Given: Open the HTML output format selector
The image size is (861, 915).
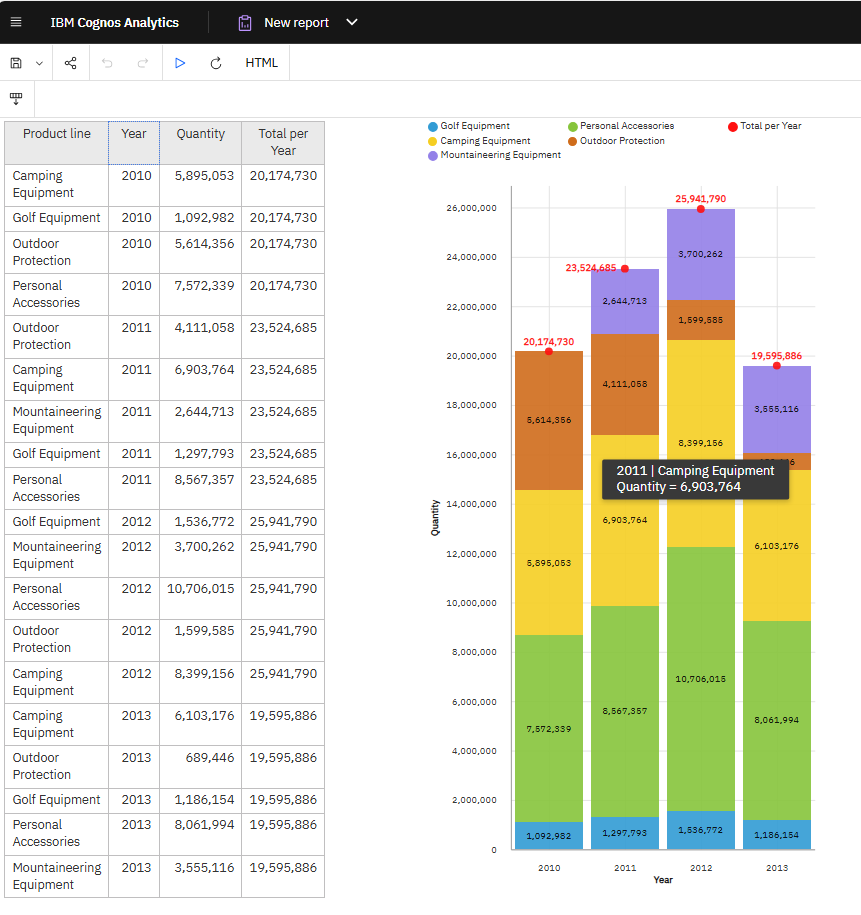Looking at the screenshot, I should coord(261,62).
